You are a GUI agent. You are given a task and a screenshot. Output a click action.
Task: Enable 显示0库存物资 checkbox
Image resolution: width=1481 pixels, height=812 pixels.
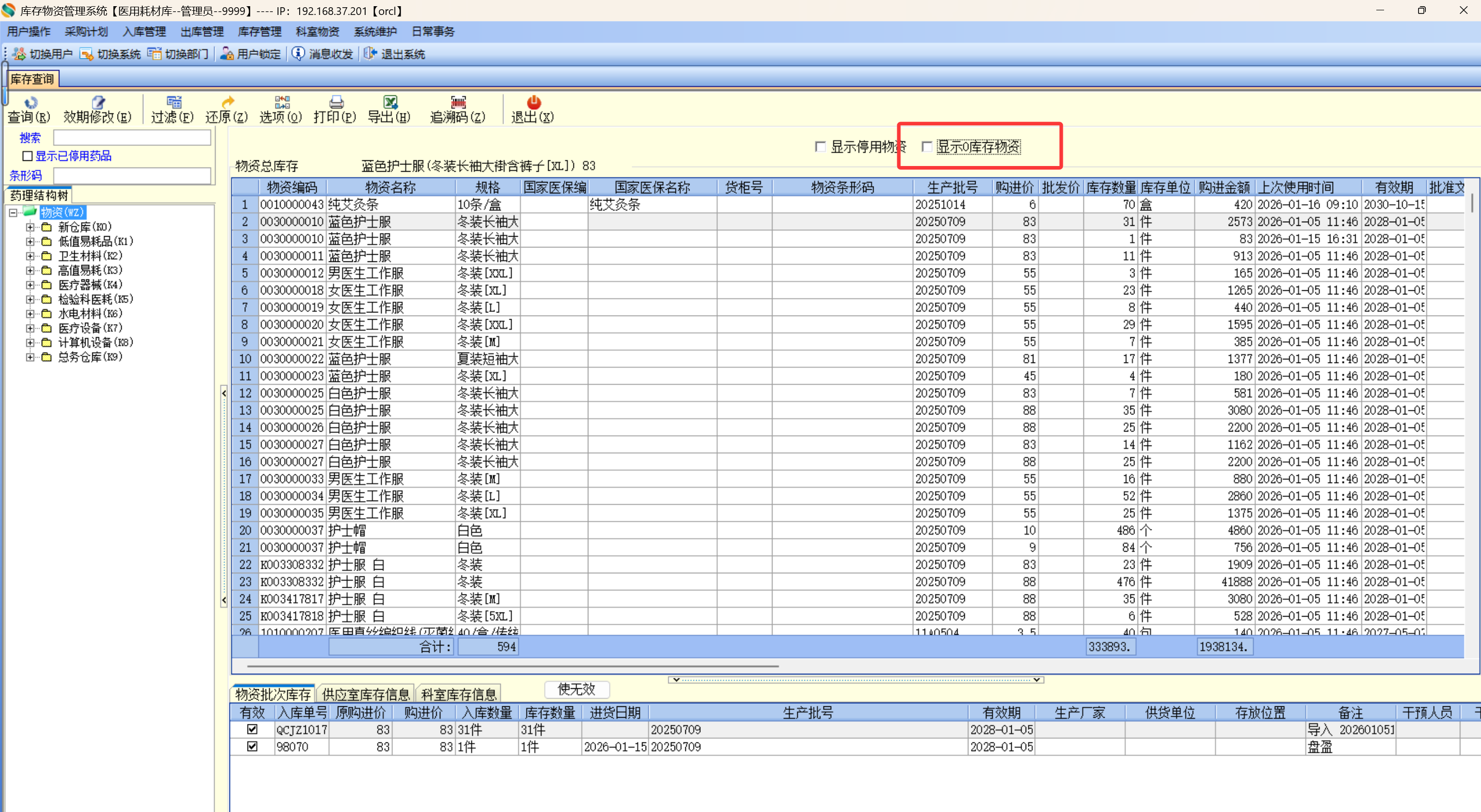(926, 147)
